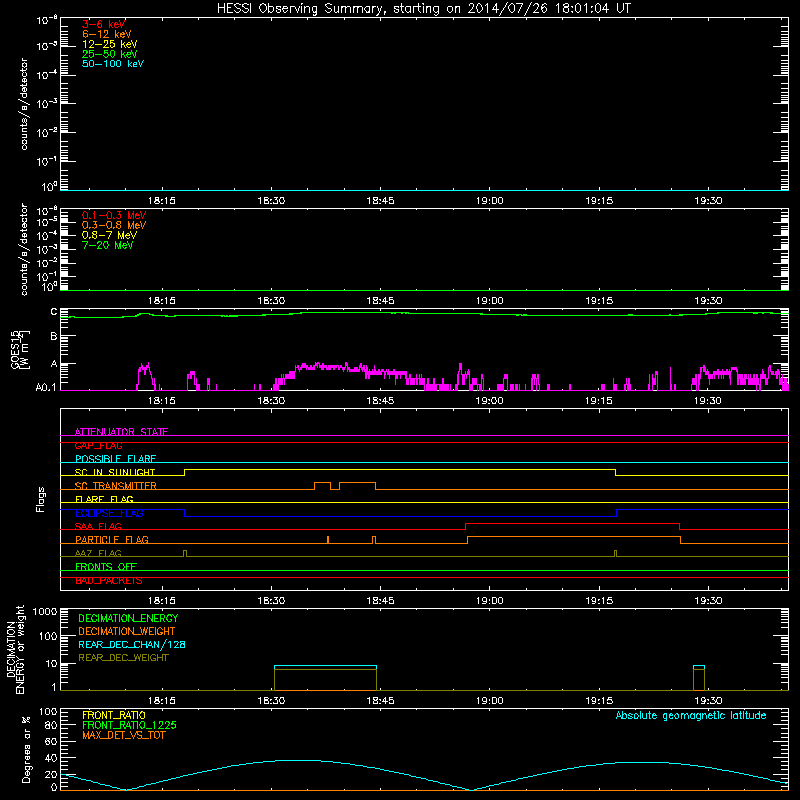The image size is (800, 800).
Task: Click the 18:30 tick label below GOES15 panel
Action: pyautogui.click(x=271, y=401)
